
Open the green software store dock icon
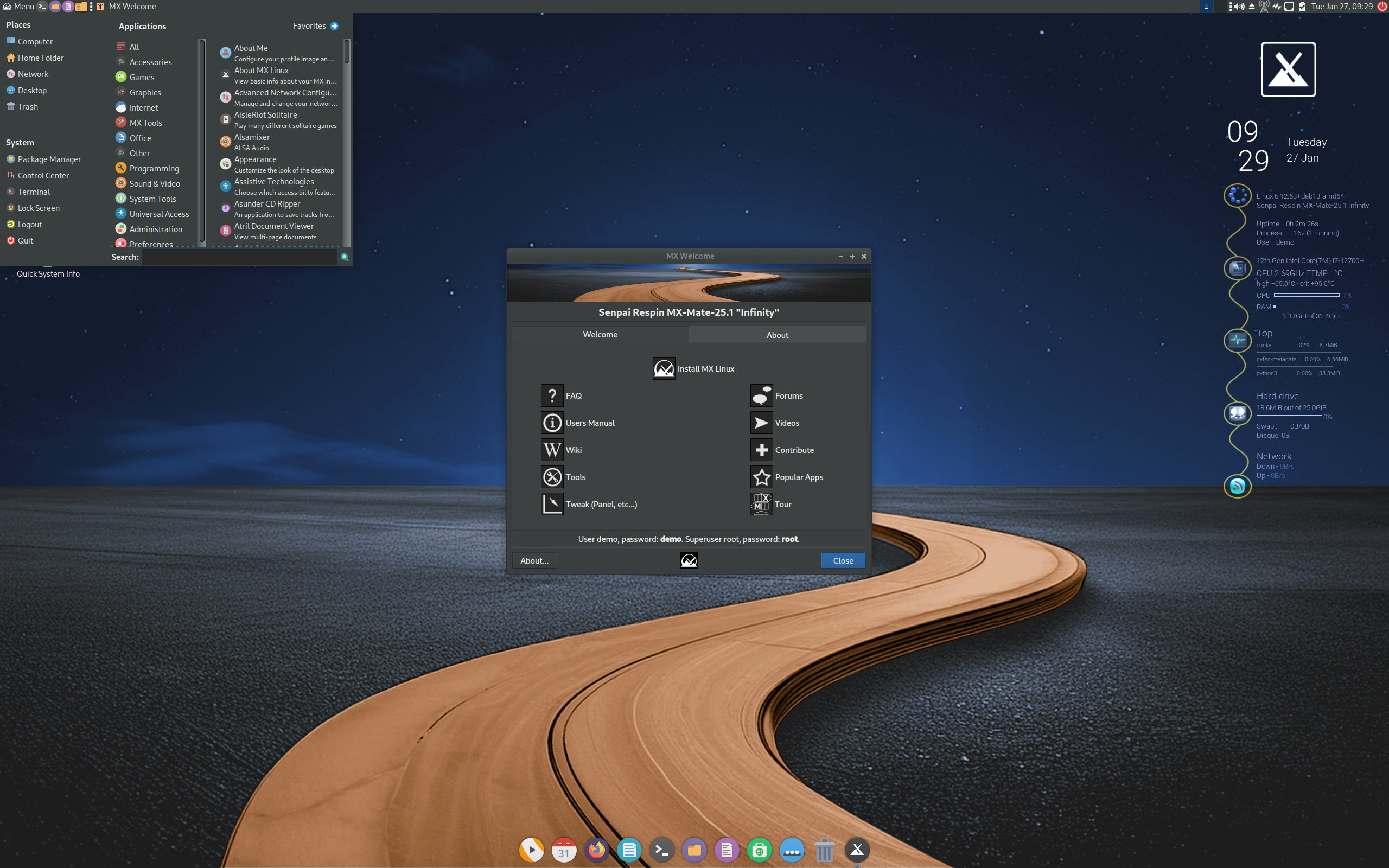click(x=759, y=850)
